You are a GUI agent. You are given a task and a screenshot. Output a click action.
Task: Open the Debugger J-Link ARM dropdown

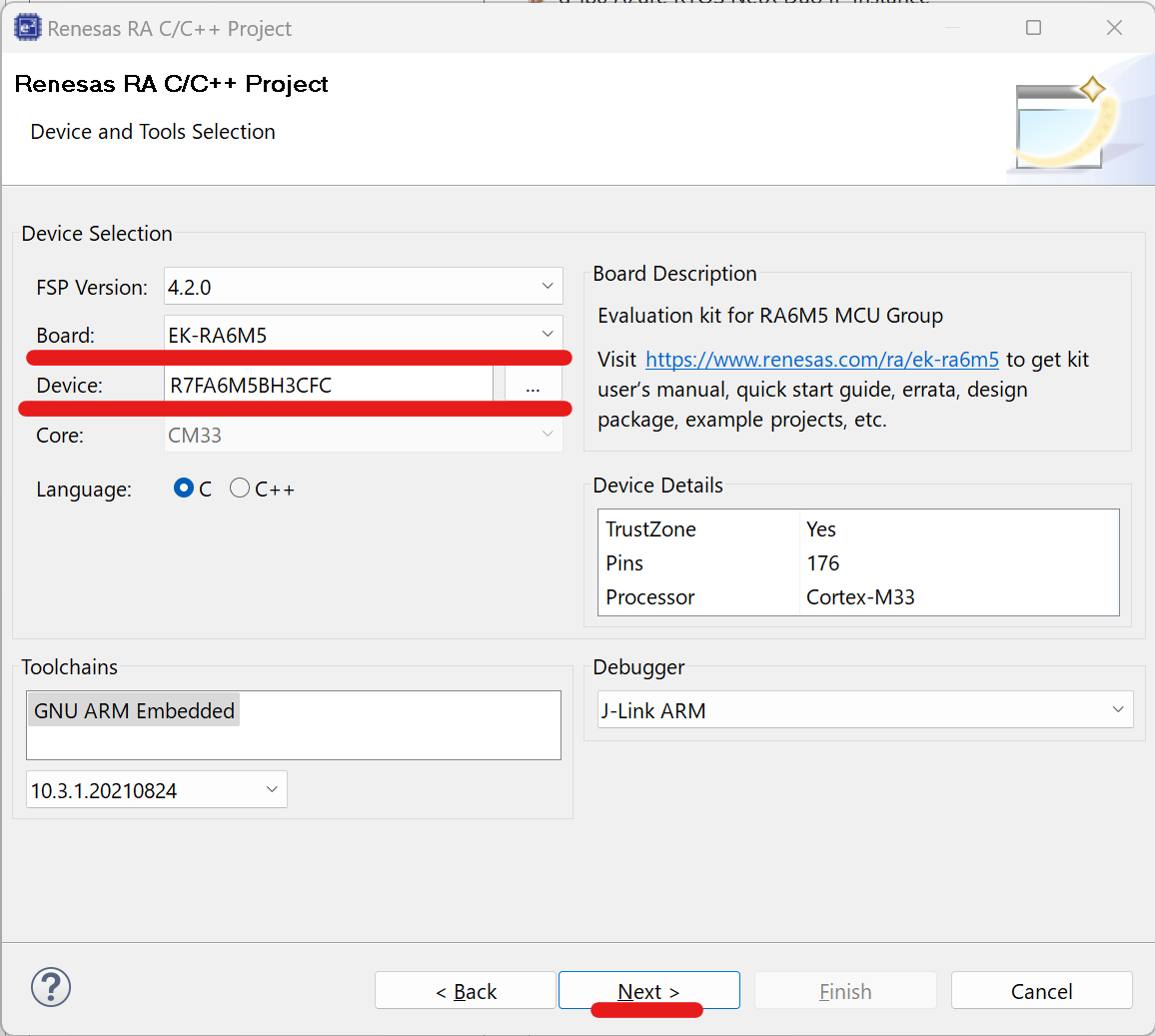[x=865, y=709]
